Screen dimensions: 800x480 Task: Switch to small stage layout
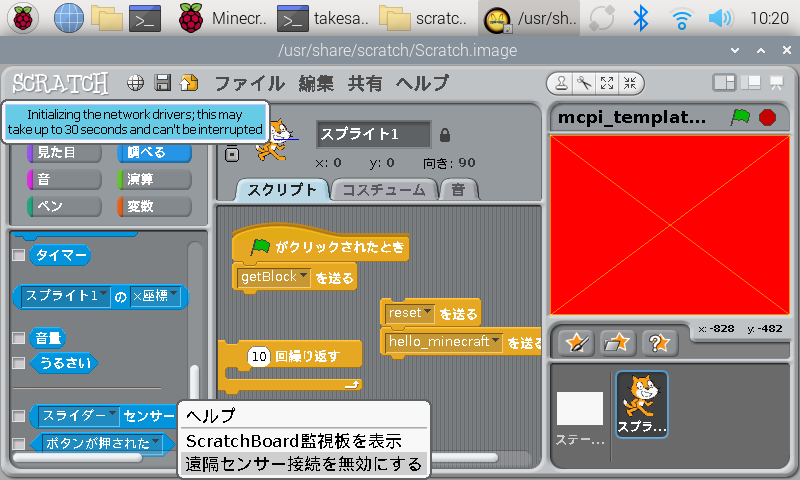click(x=724, y=83)
